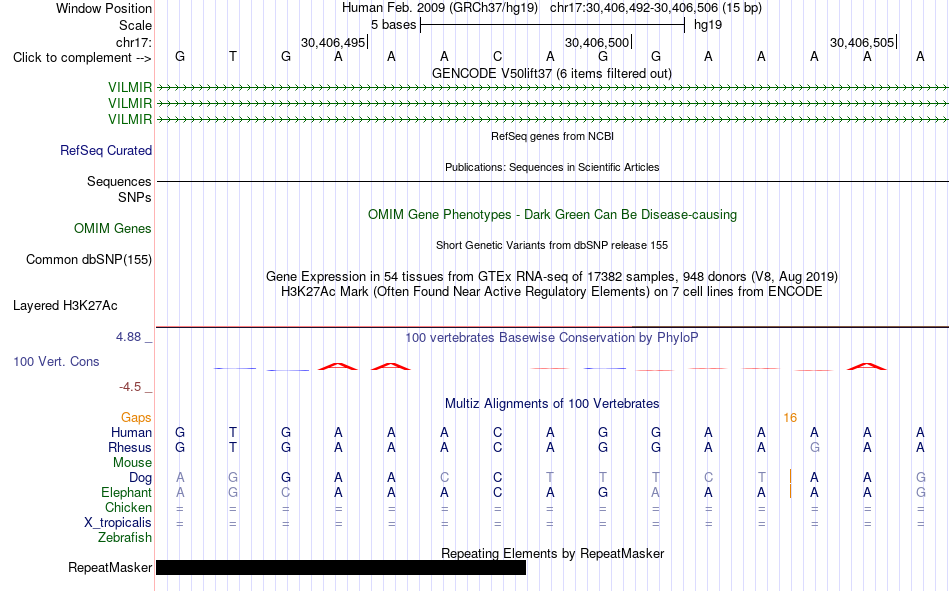Click the chr17: base position label
The image size is (950, 591).
coord(133,42)
